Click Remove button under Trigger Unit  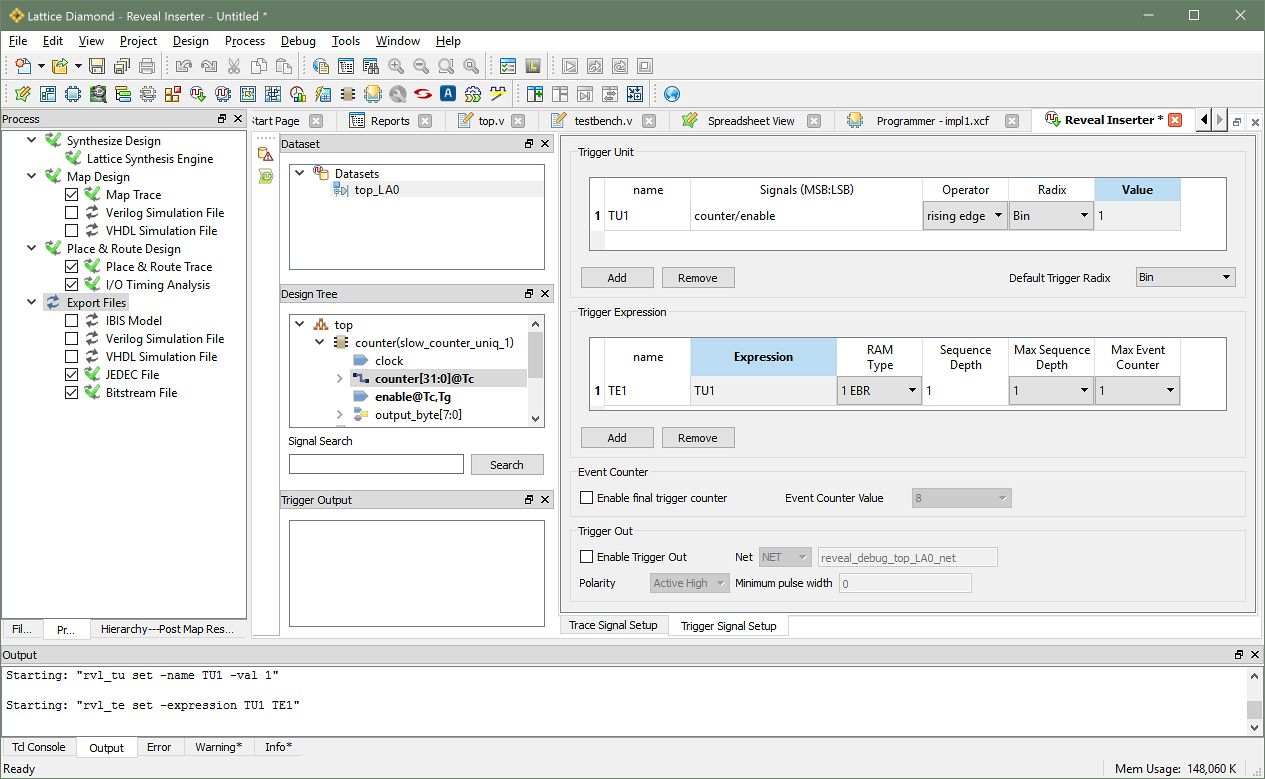pos(697,278)
